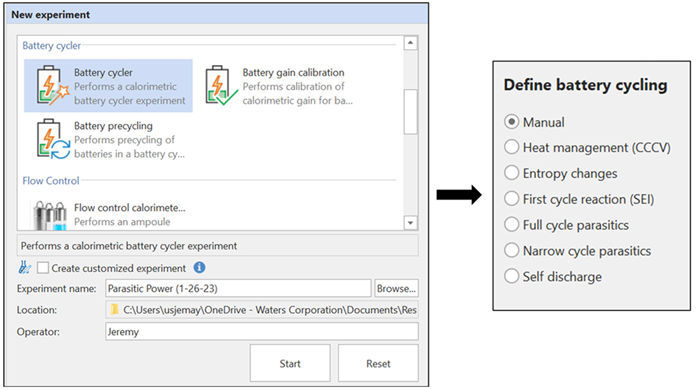Click the customize tools icon beside checkbox
The image size is (700, 390).
(x=25, y=268)
